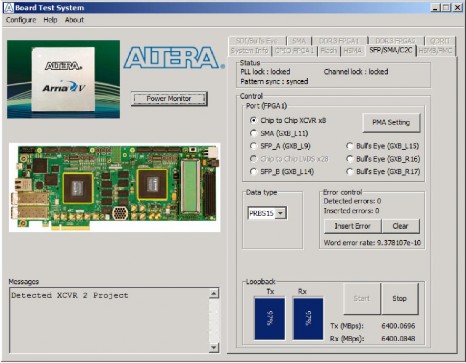This screenshot has height=363, width=466.
Task: Switch to the System Info tab
Action: [x=249, y=51]
